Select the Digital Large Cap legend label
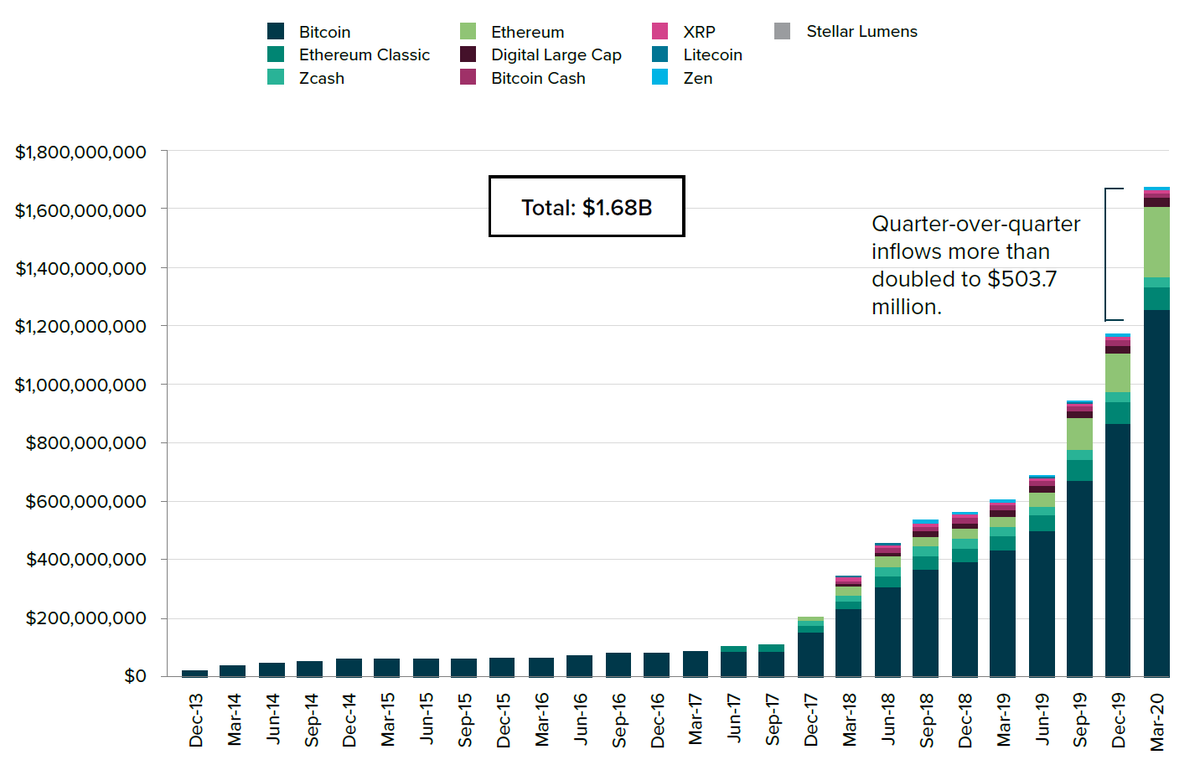The width and height of the screenshot is (1200, 765). pyautogui.click(x=556, y=55)
